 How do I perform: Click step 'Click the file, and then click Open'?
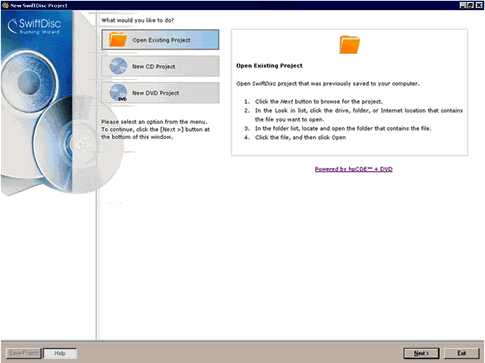click(x=300, y=137)
